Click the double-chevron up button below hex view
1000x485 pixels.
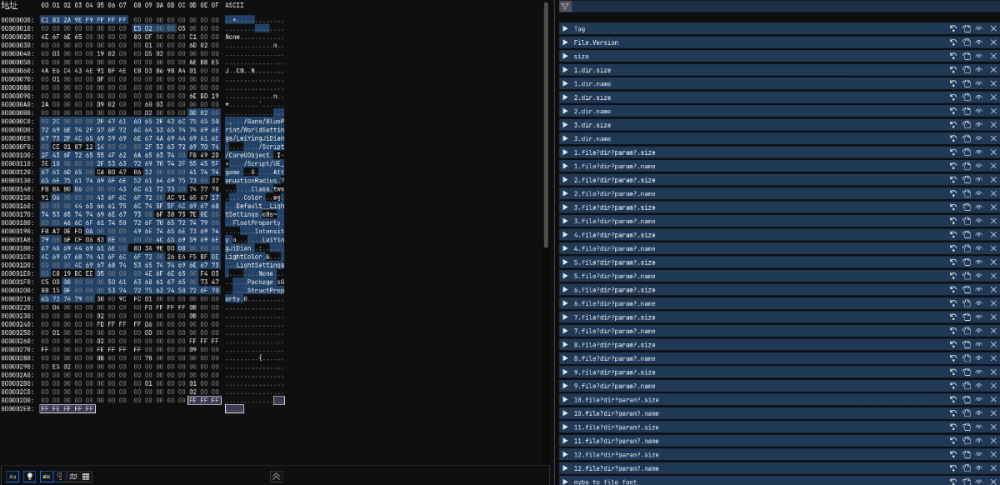tap(276, 476)
